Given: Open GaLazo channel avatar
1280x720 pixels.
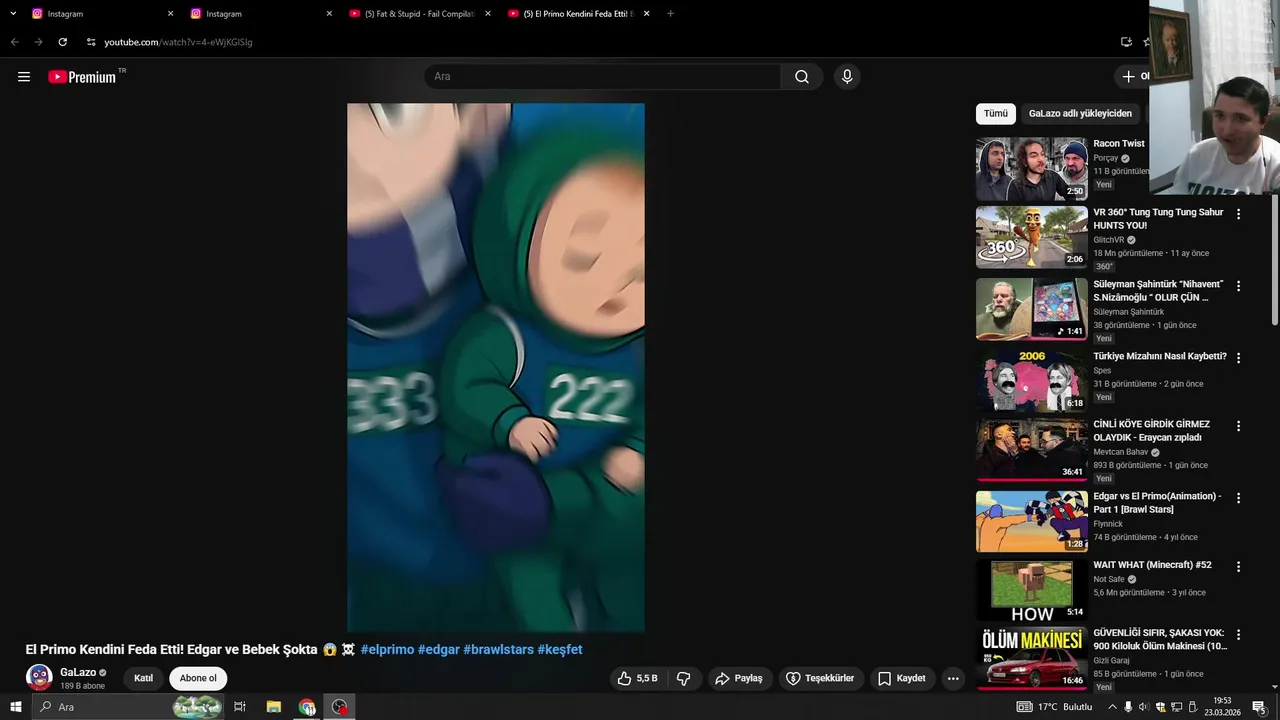Looking at the screenshot, I should (39, 677).
